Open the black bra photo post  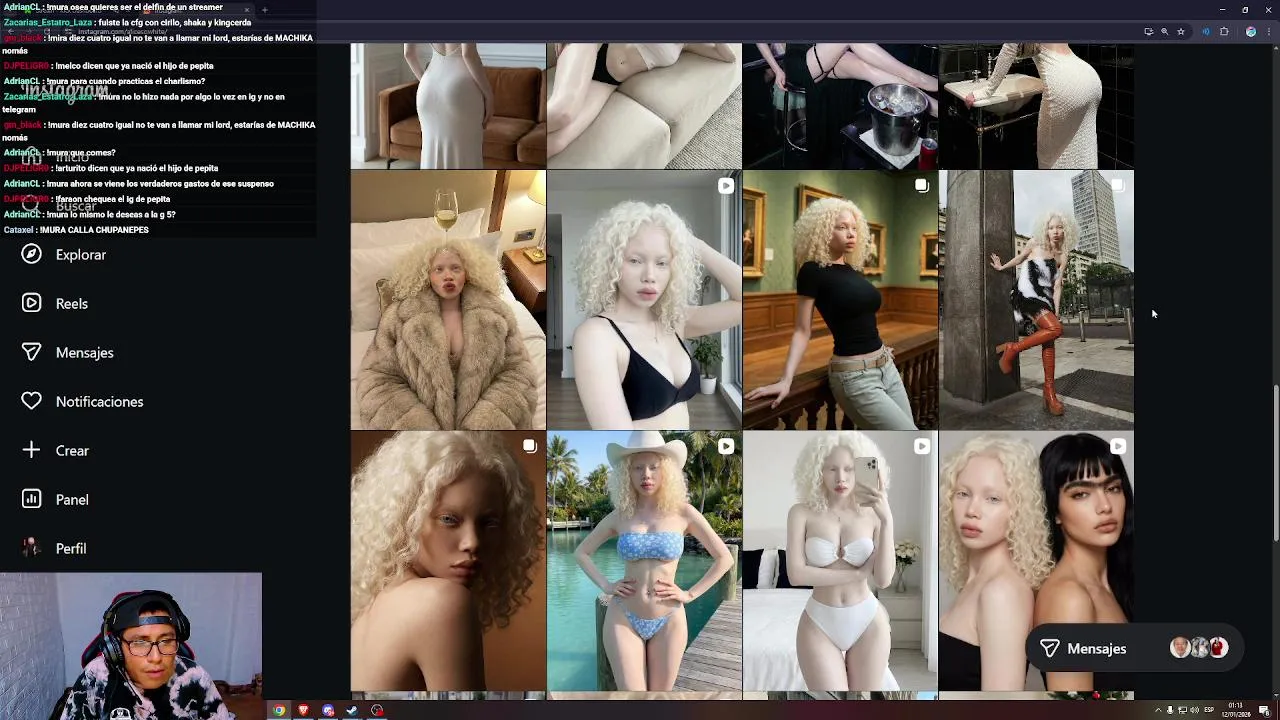click(644, 300)
